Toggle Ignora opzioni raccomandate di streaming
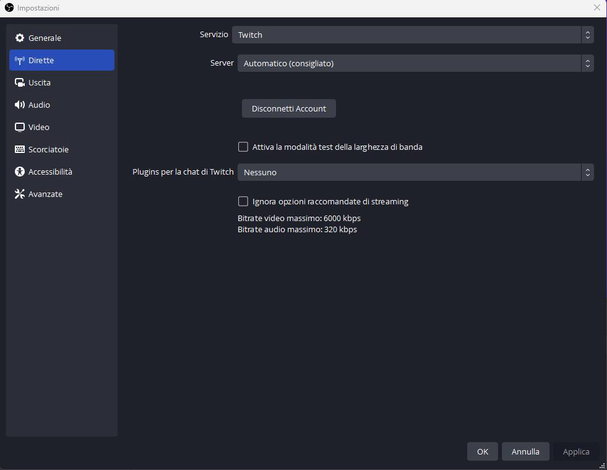 (x=243, y=201)
